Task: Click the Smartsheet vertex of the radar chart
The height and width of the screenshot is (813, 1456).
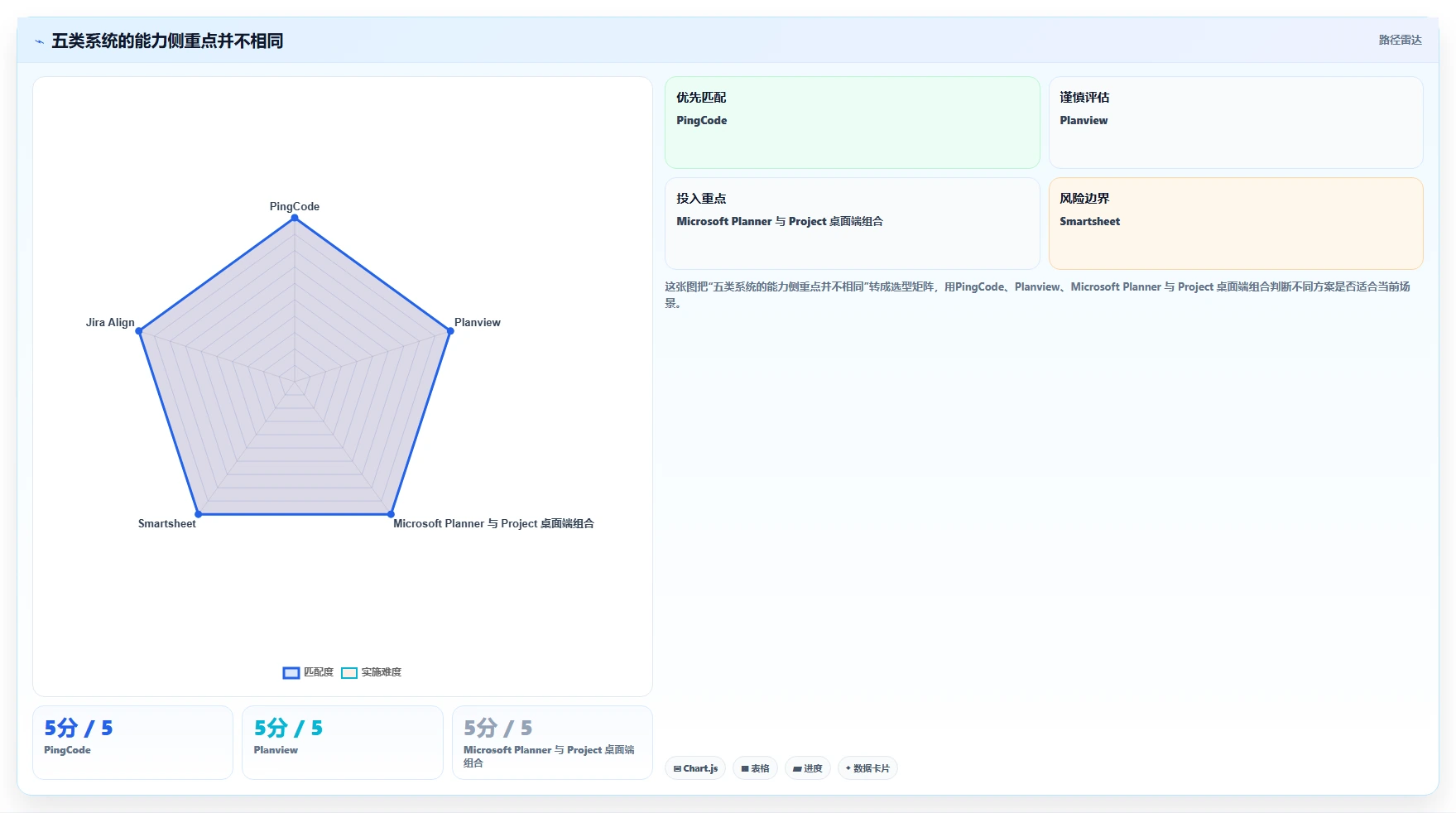Action: tap(199, 514)
